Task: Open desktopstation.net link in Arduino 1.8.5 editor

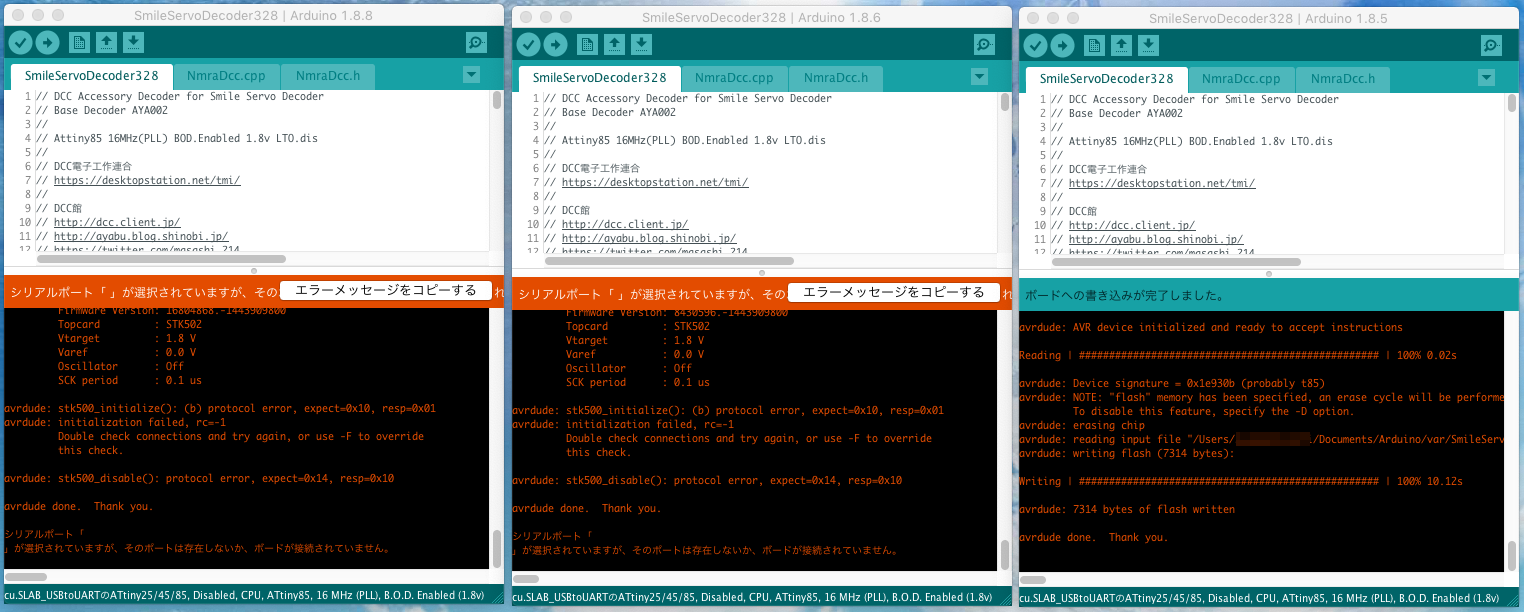Action: pyautogui.click(x=1162, y=183)
